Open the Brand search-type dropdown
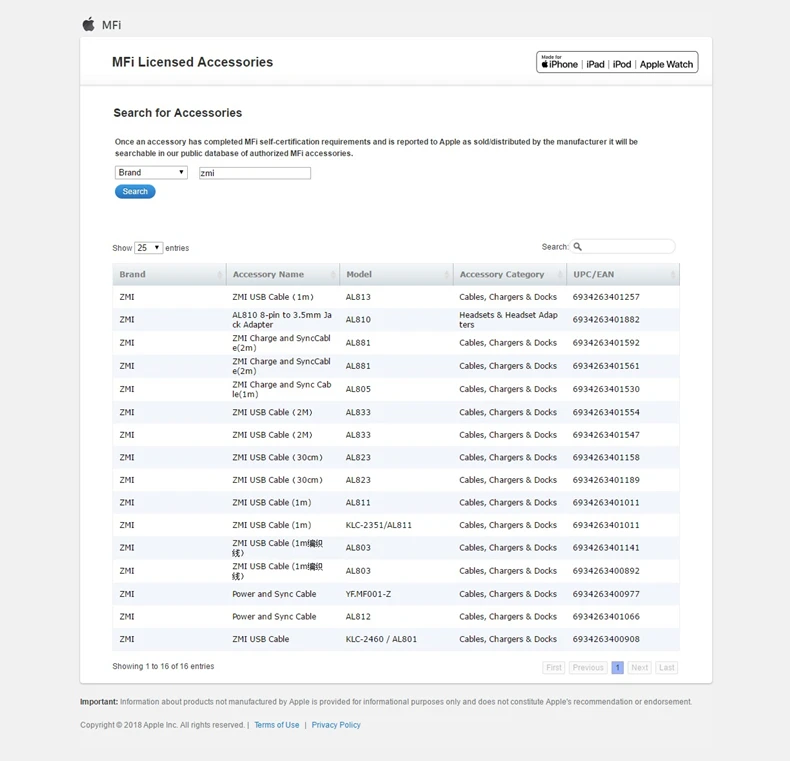Viewport: 790px width, 761px height. click(151, 172)
